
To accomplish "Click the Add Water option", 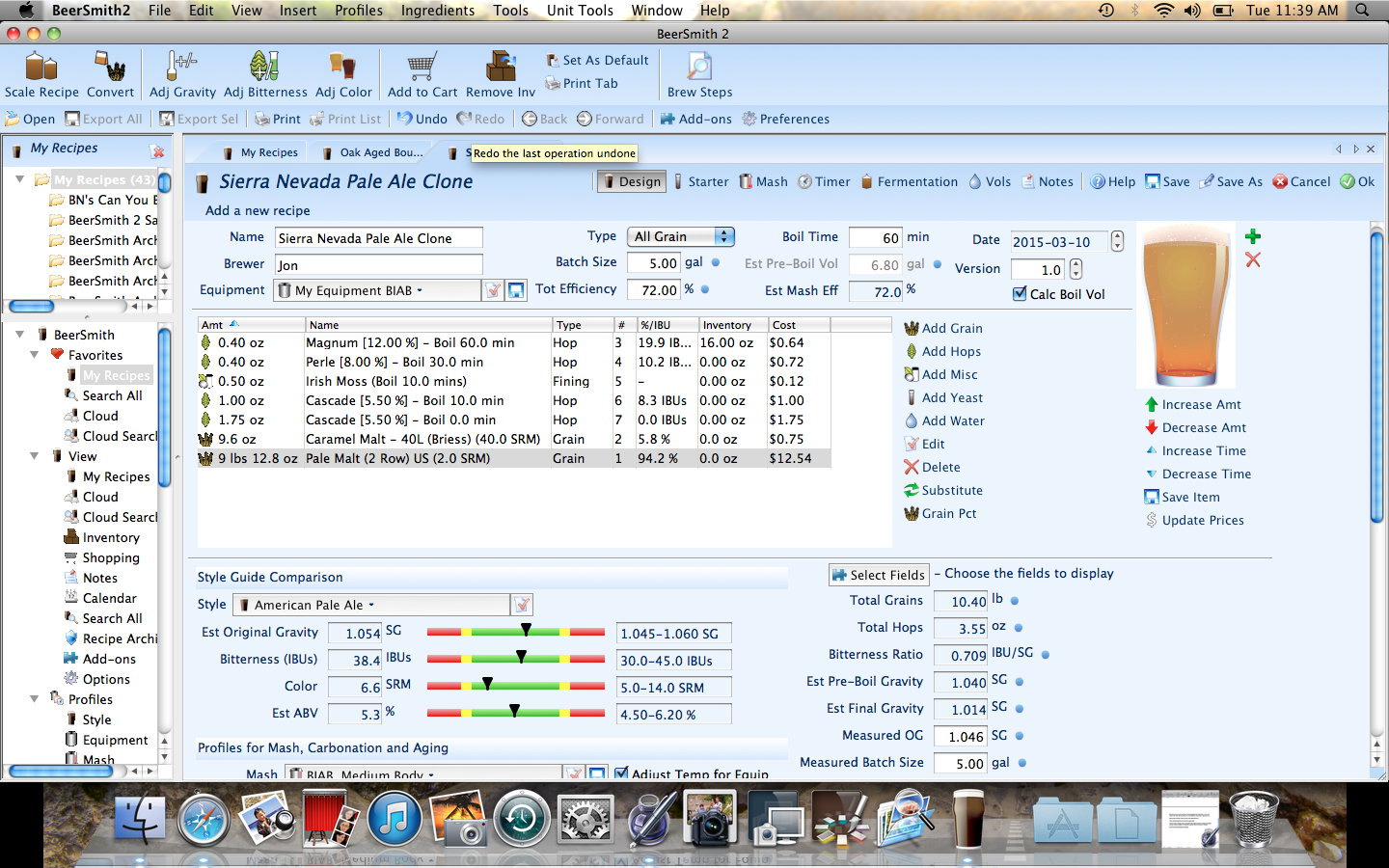I will point(943,420).
